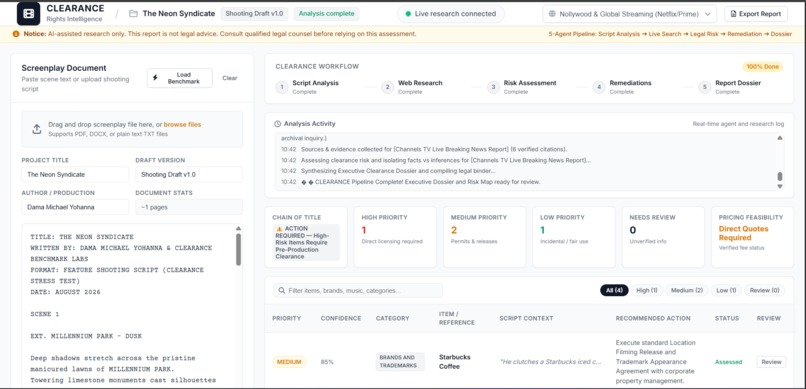
Task: Click the warning triangle in Chain of Title
Action: point(279,229)
